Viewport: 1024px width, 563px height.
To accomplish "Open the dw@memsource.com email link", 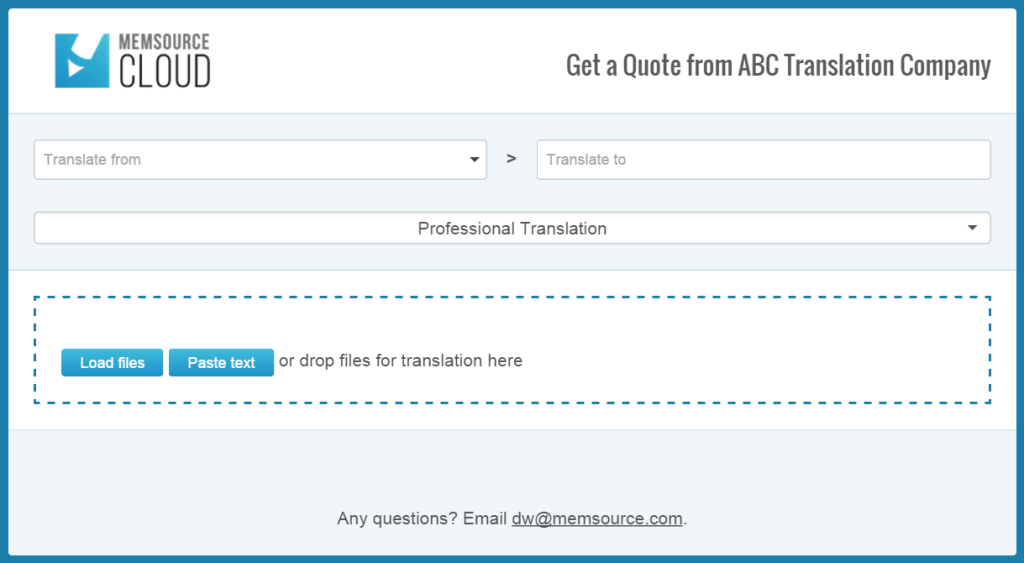I will pyautogui.click(x=597, y=519).
